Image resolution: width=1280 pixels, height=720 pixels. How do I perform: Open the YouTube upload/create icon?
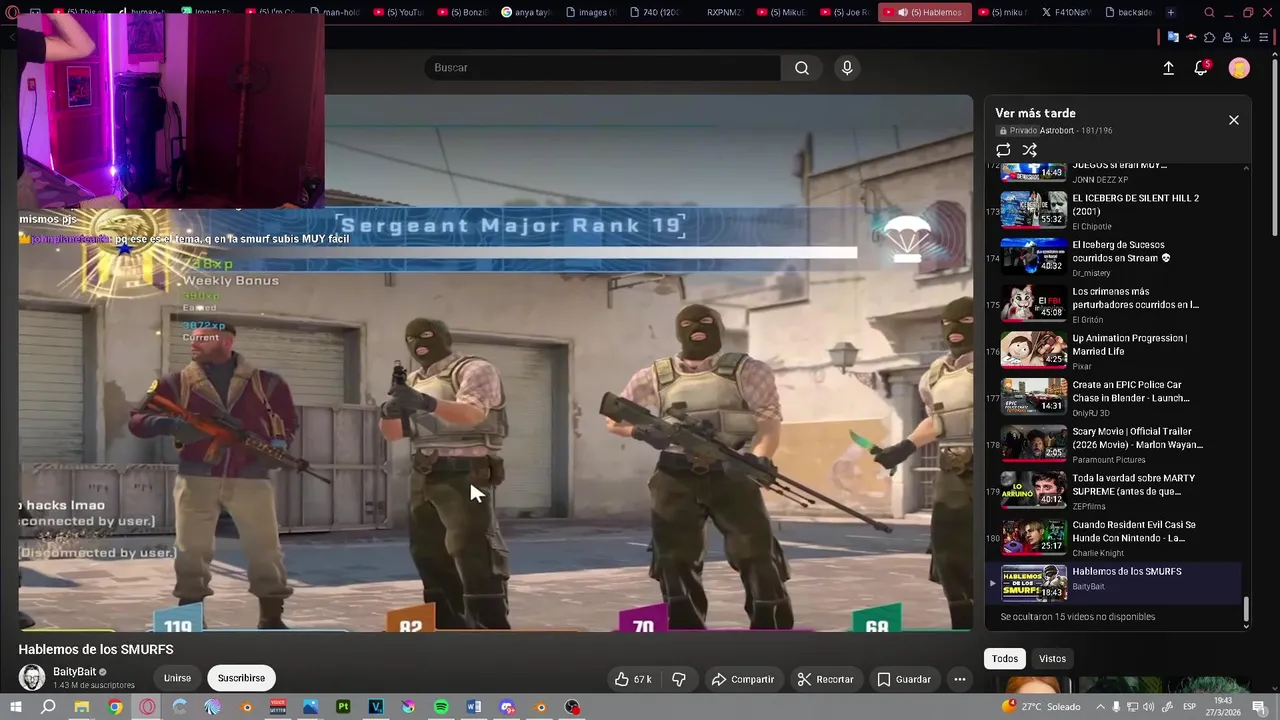[1168, 68]
